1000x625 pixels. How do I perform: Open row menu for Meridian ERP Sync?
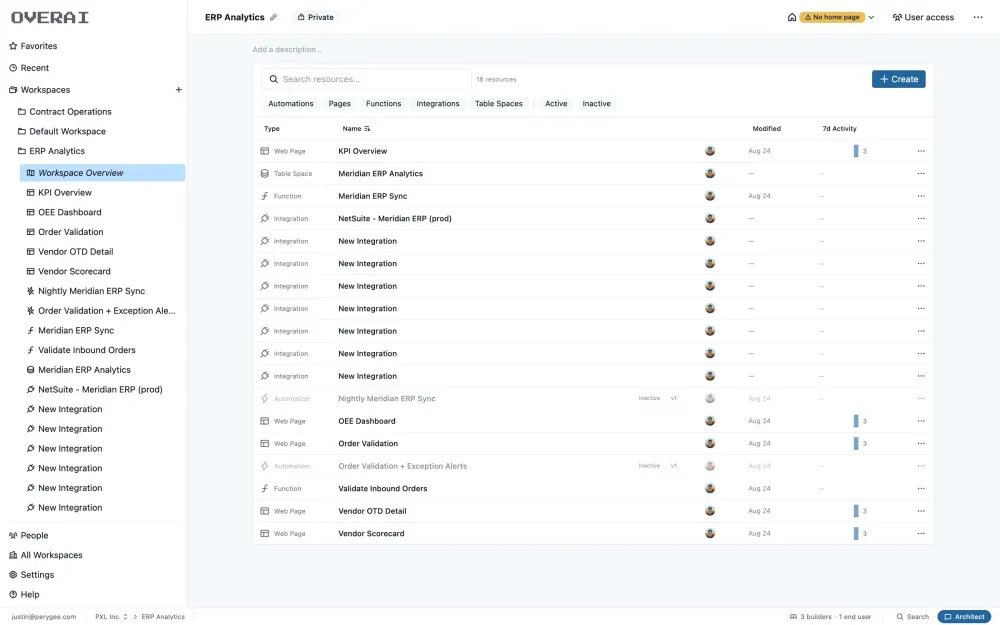tap(921, 196)
